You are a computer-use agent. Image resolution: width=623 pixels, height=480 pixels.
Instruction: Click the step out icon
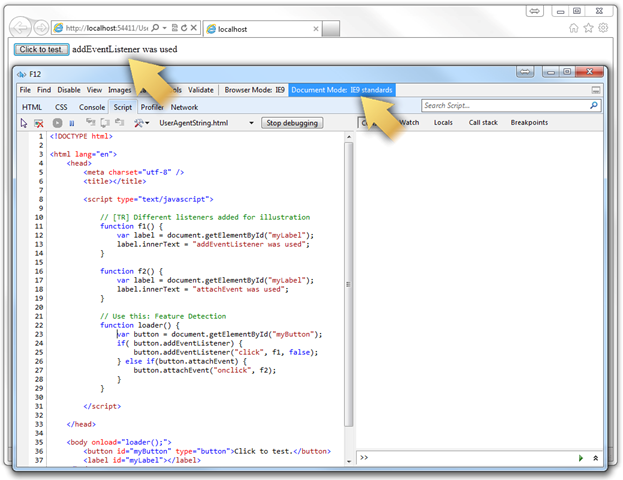point(119,123)
